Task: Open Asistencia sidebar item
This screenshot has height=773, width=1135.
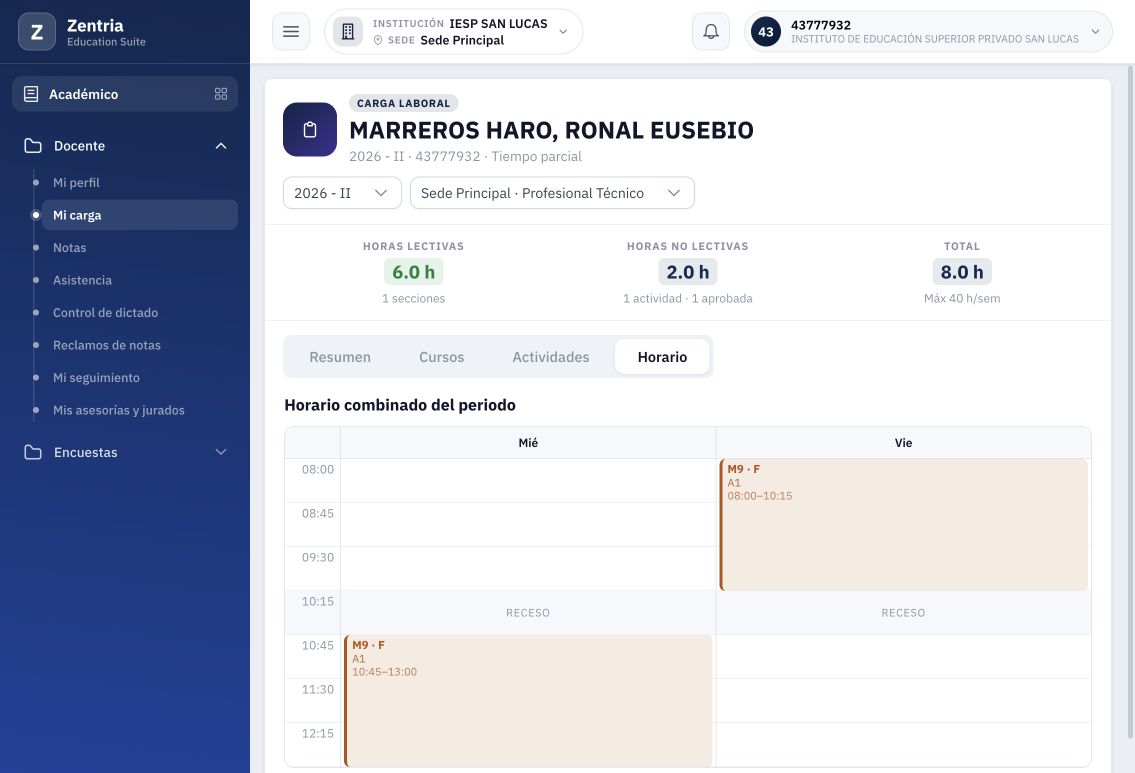Action: point(140,280)
